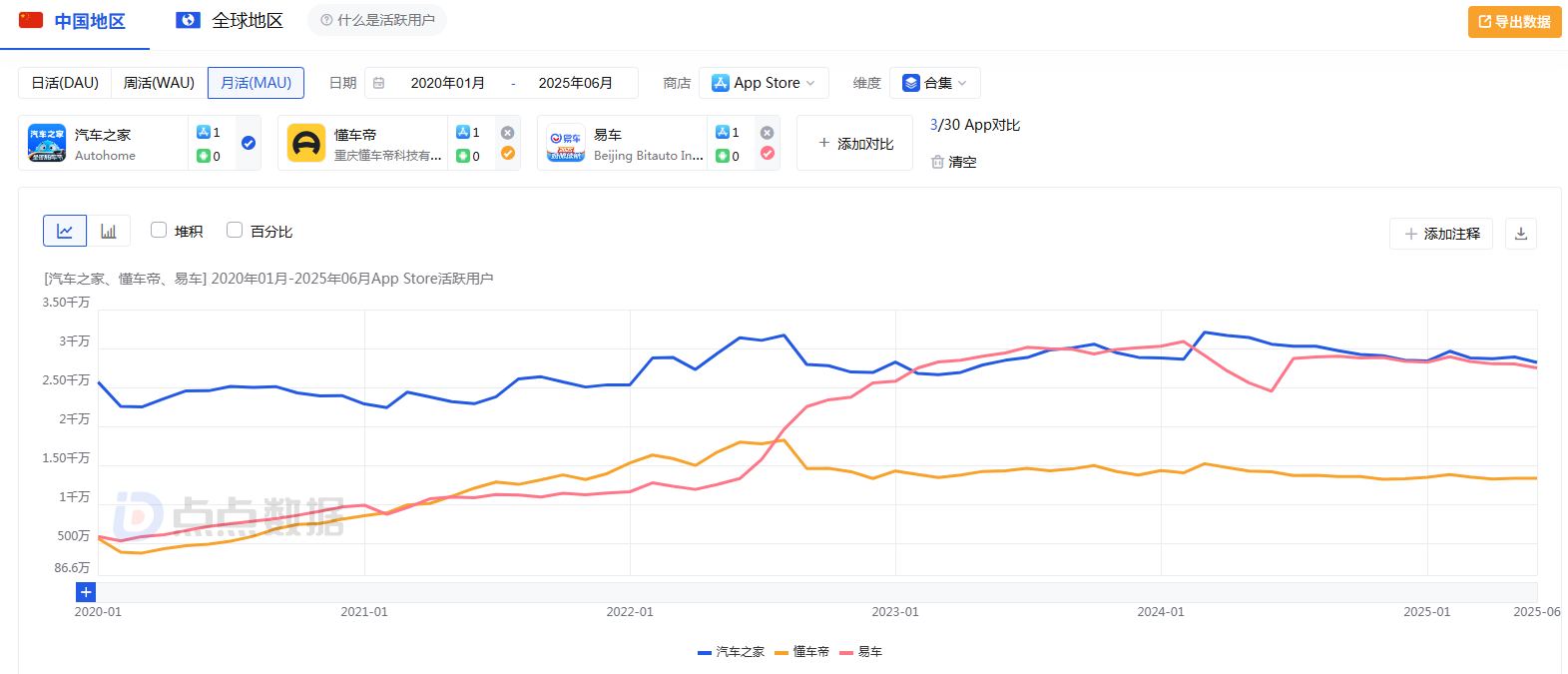Remove 懂车帝 from comparison
Screen dimensions: 1568x674
[508, 133]
